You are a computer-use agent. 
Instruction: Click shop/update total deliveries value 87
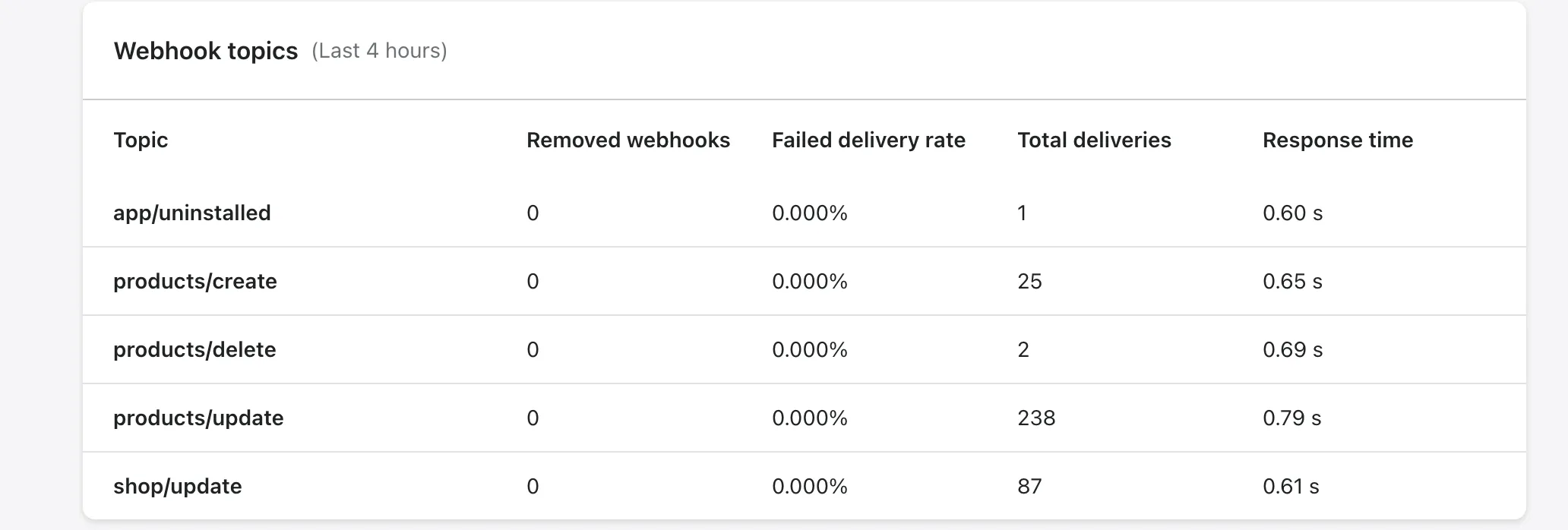[1029, 487]
